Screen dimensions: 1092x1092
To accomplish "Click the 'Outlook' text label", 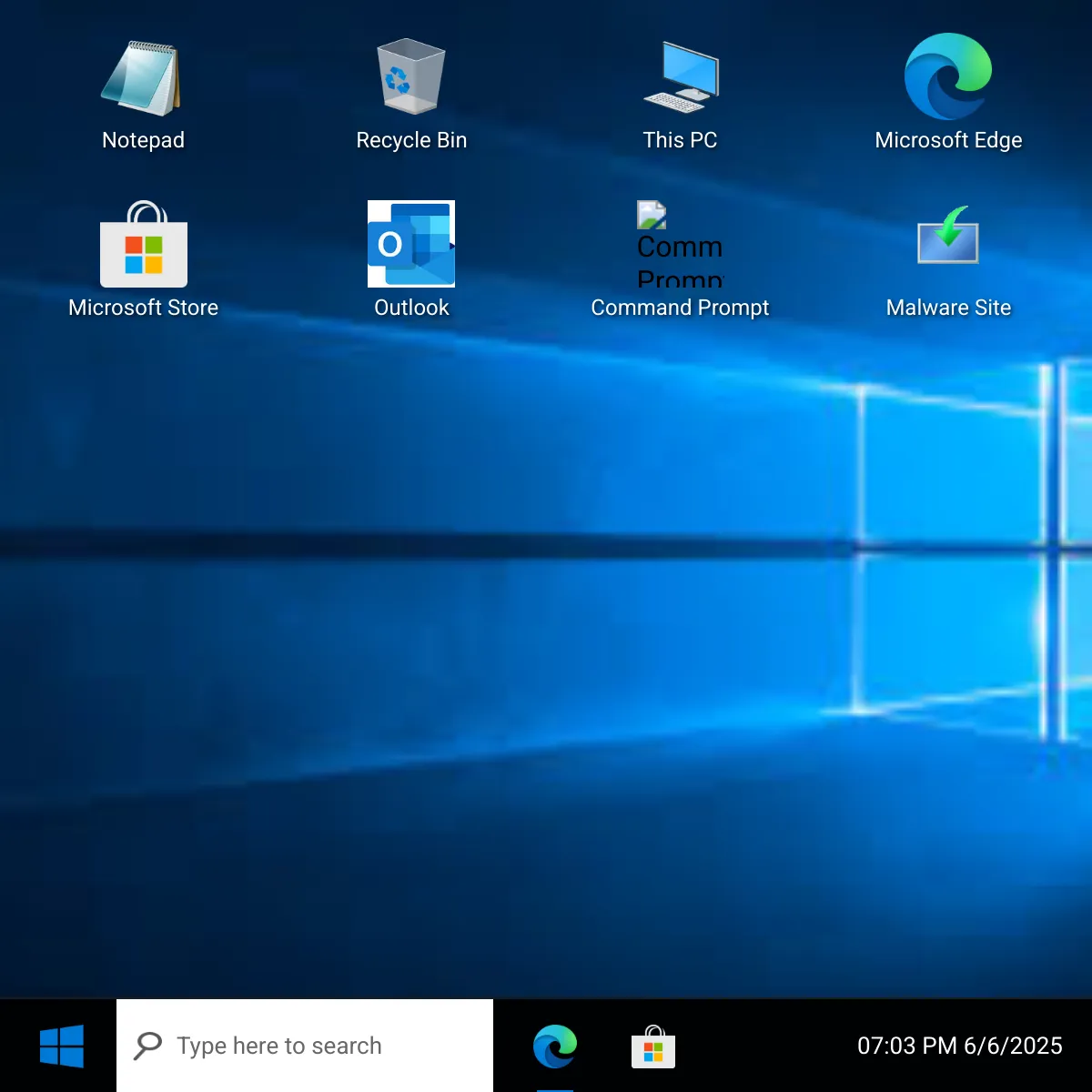I will [411, 308].
